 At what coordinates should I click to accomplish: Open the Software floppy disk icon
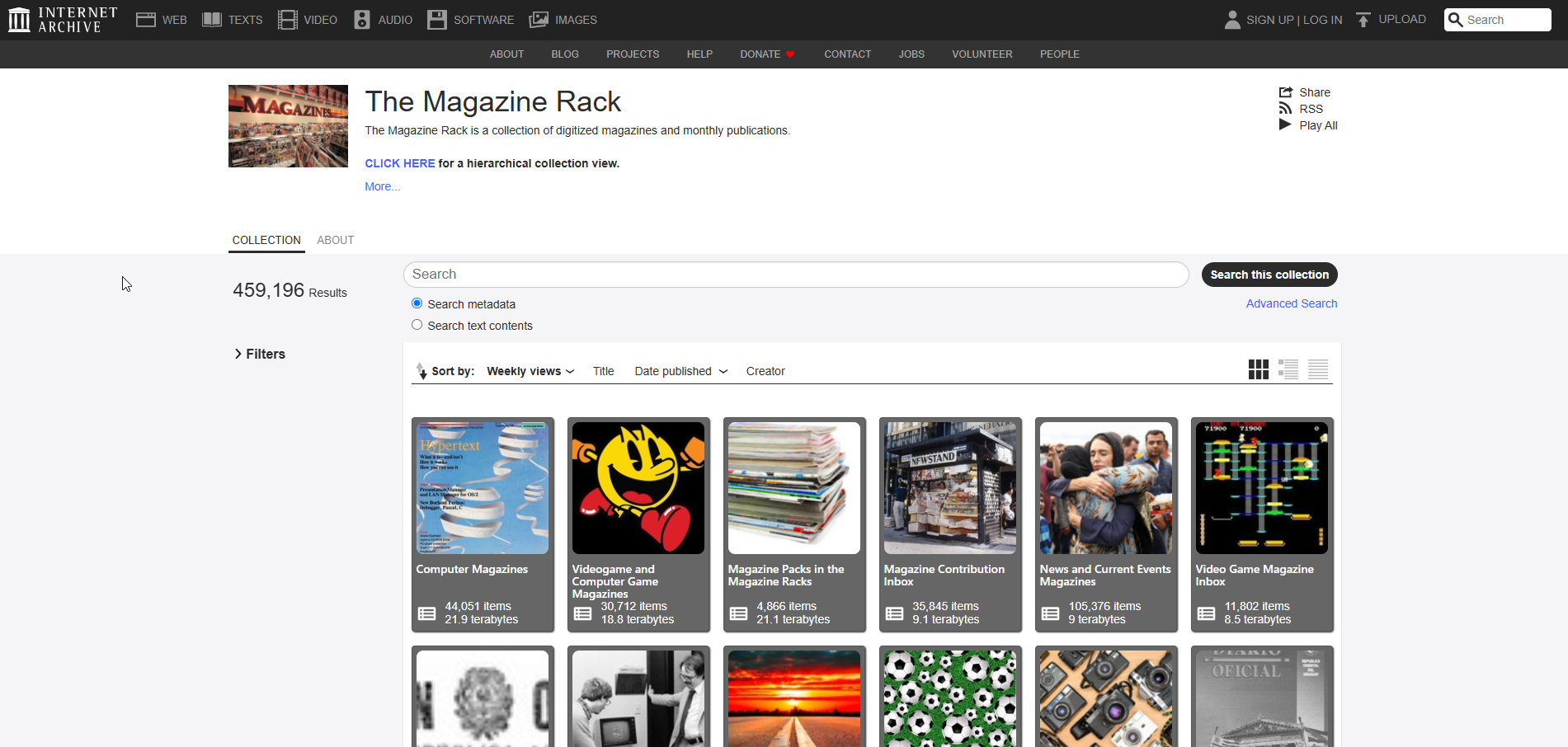point(437,20)
